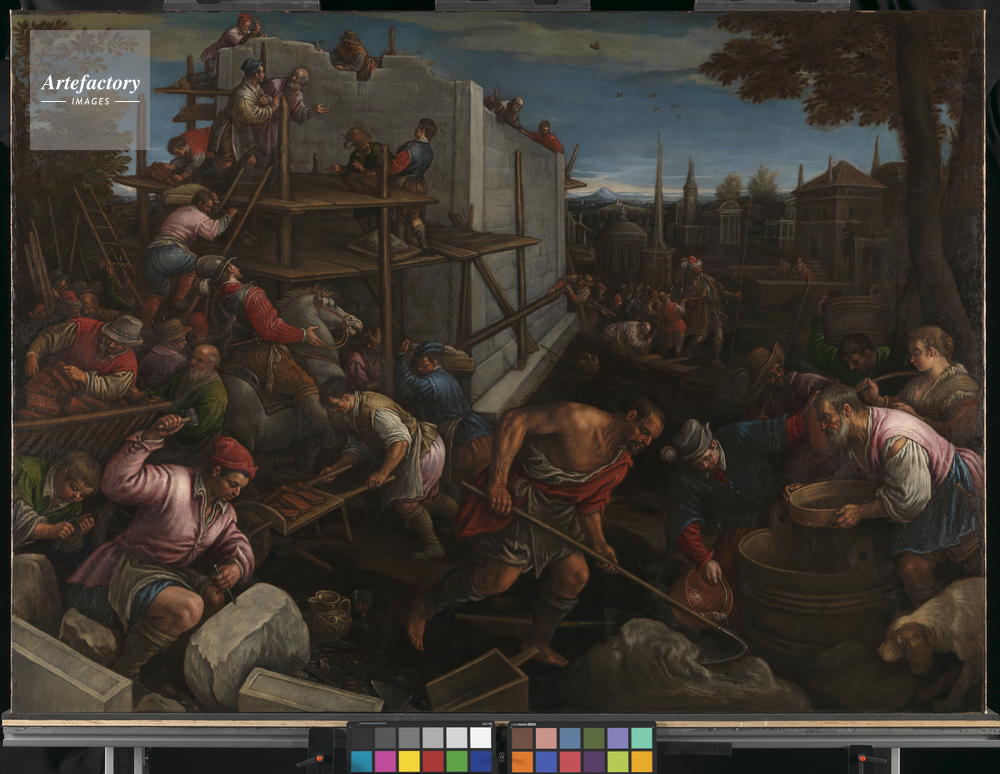
Task: Select the olive green swatch on the right chart
Action: (594, 738)
